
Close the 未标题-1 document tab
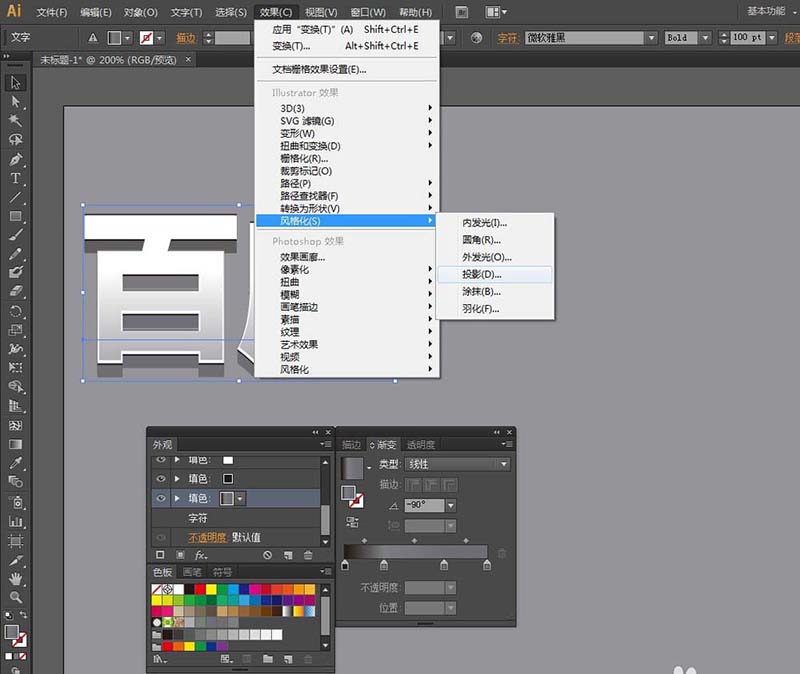click(188, 60)
